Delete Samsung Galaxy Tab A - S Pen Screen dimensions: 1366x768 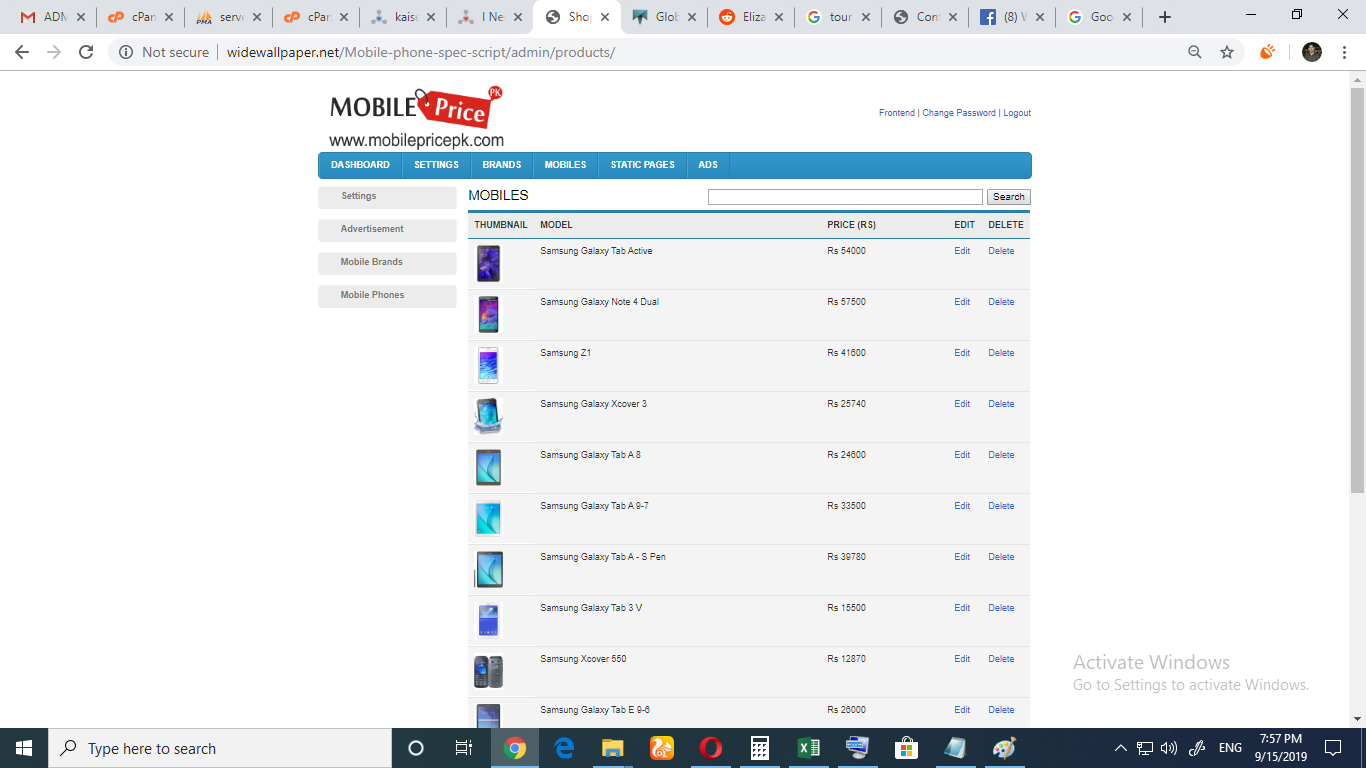1001,557
